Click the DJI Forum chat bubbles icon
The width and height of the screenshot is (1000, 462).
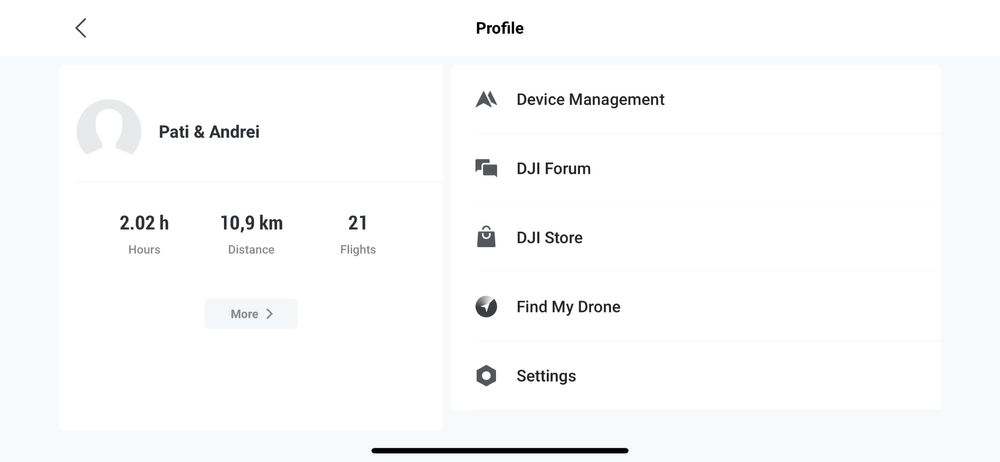coord(486,168)
